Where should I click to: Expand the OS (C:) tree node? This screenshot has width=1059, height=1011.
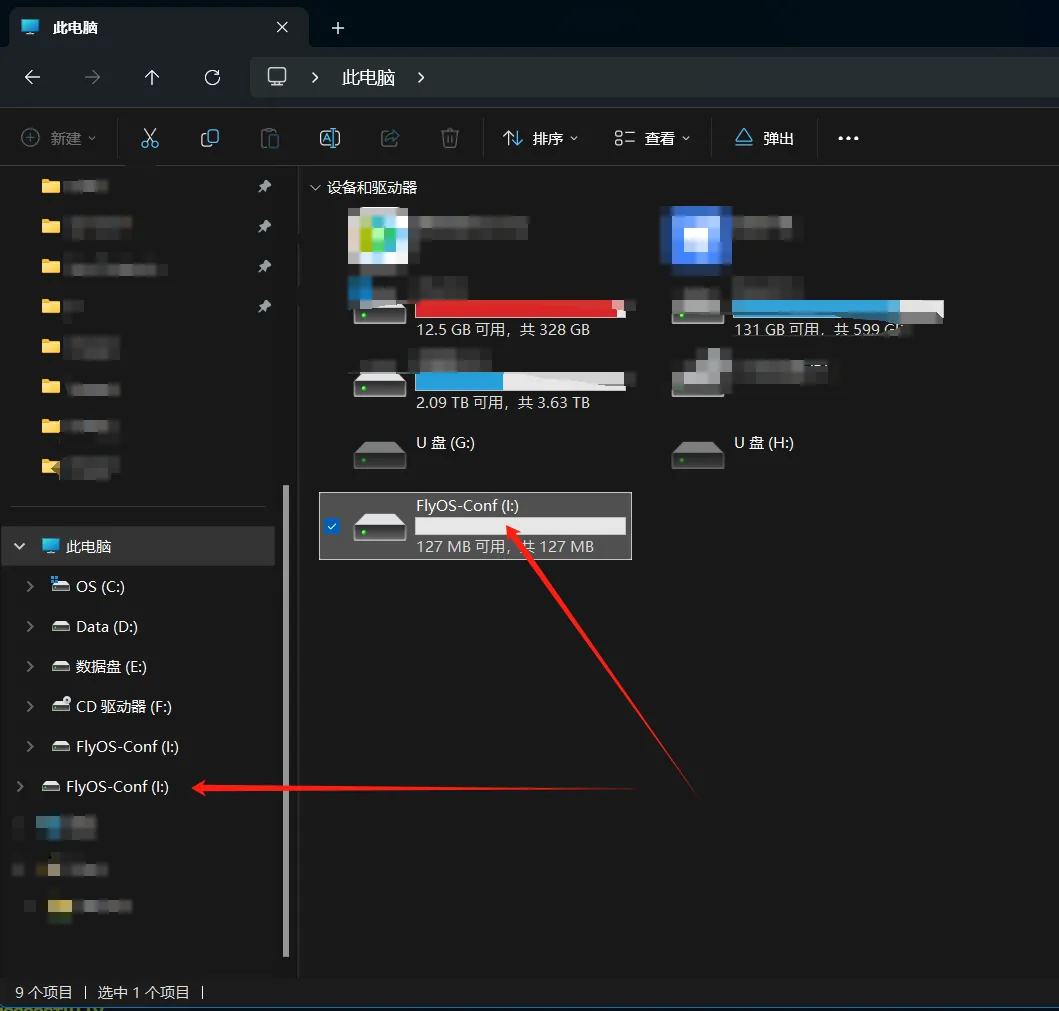[30, 587]
